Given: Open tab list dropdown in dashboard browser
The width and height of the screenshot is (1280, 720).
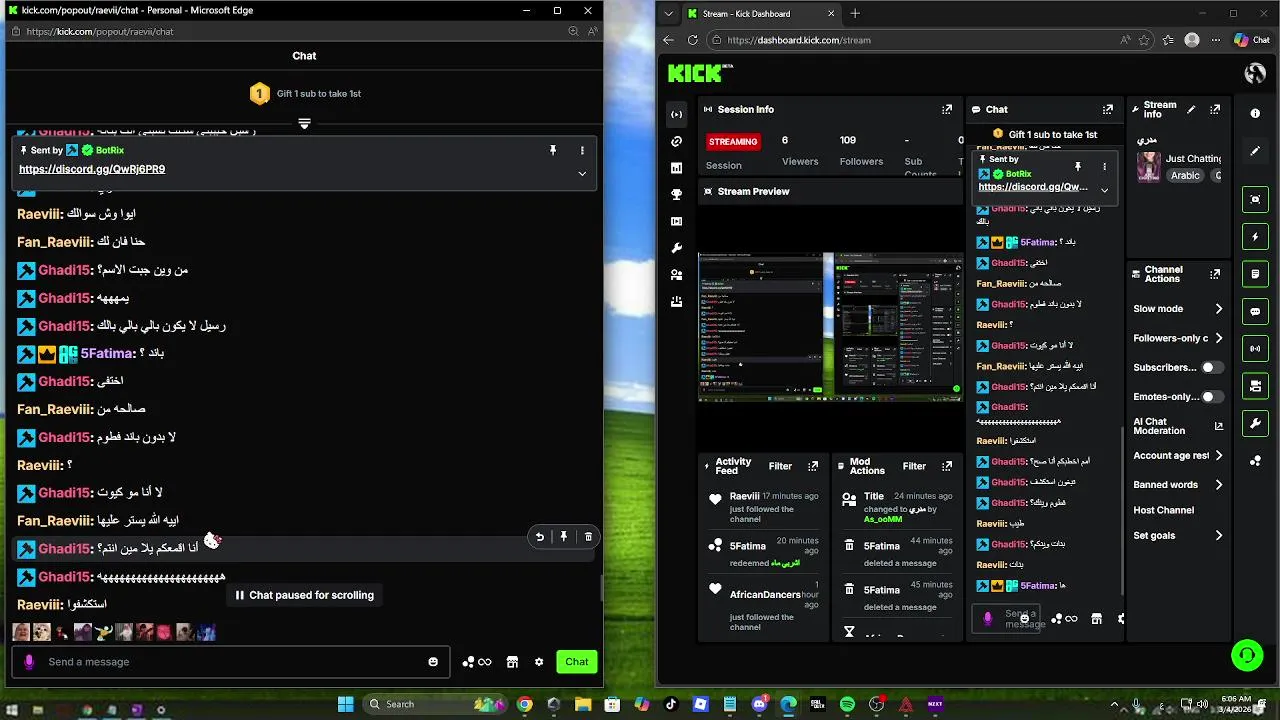Looking at the screenshot, I should pyautogui.click(x=669, y=14).
